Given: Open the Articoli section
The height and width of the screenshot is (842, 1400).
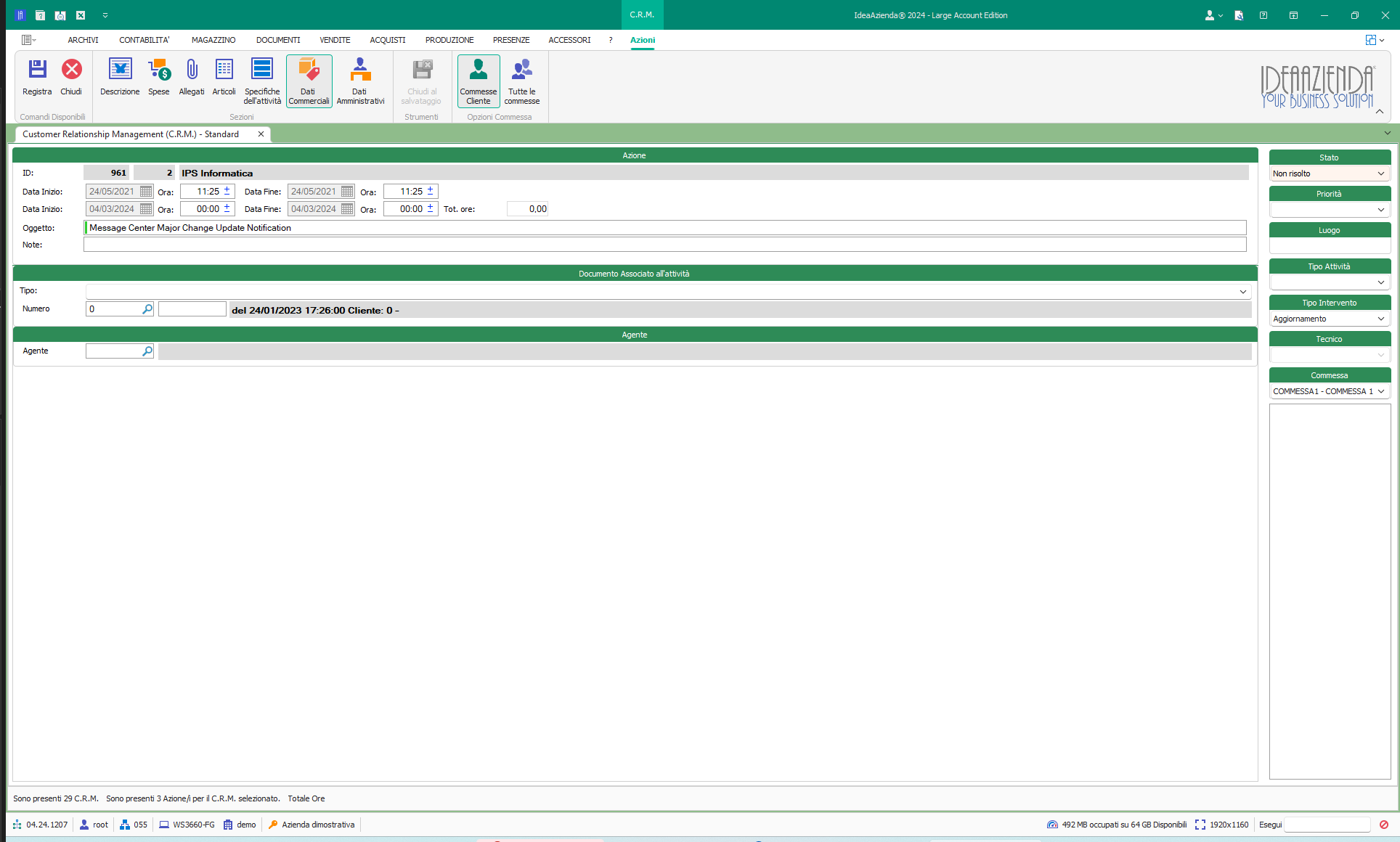Looking at the screenshot, I should 224,78.
